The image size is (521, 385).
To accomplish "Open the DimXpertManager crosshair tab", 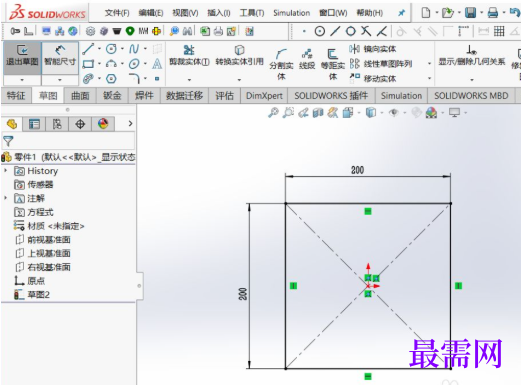I will [x=80, y=124].
